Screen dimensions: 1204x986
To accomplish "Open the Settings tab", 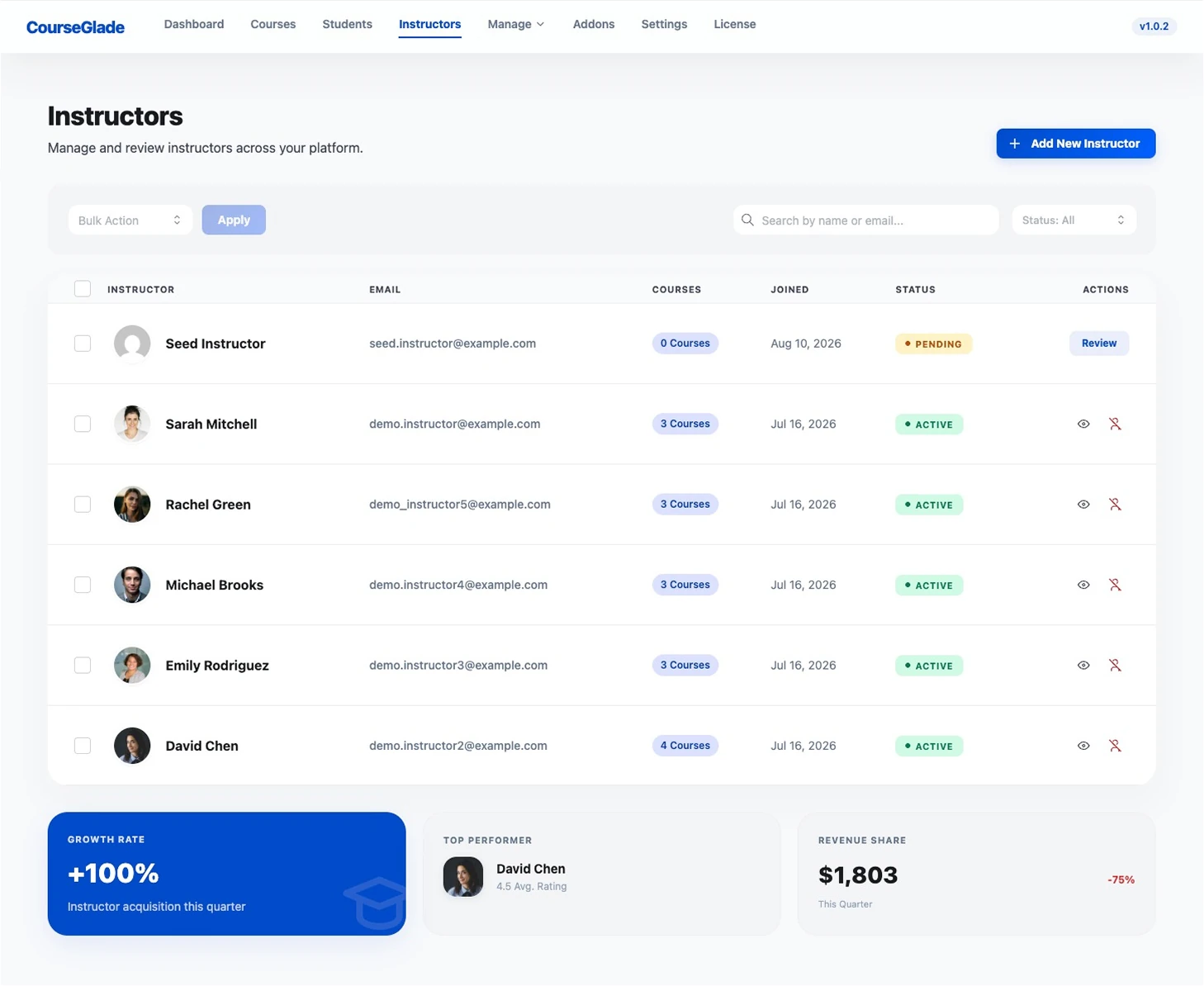I will [x=664, y=25].
